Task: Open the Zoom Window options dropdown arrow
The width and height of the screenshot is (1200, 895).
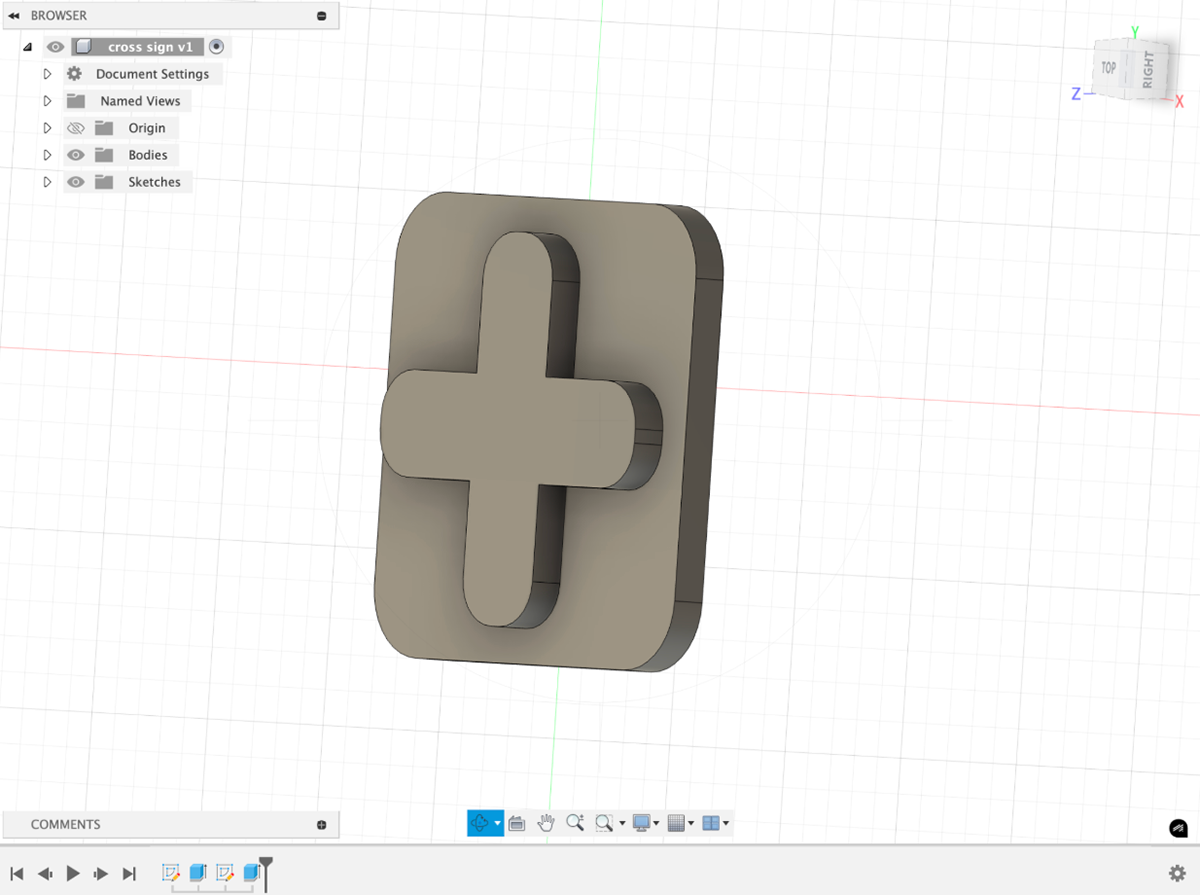Action: coord(622,824)
